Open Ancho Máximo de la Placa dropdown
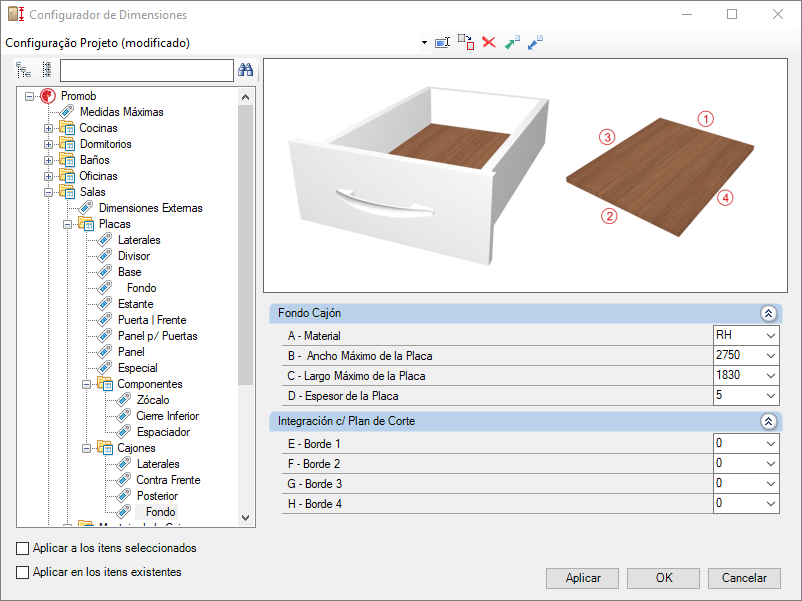Image resolution: width=802 pixels, height=601 pixels. pos(771,356)
